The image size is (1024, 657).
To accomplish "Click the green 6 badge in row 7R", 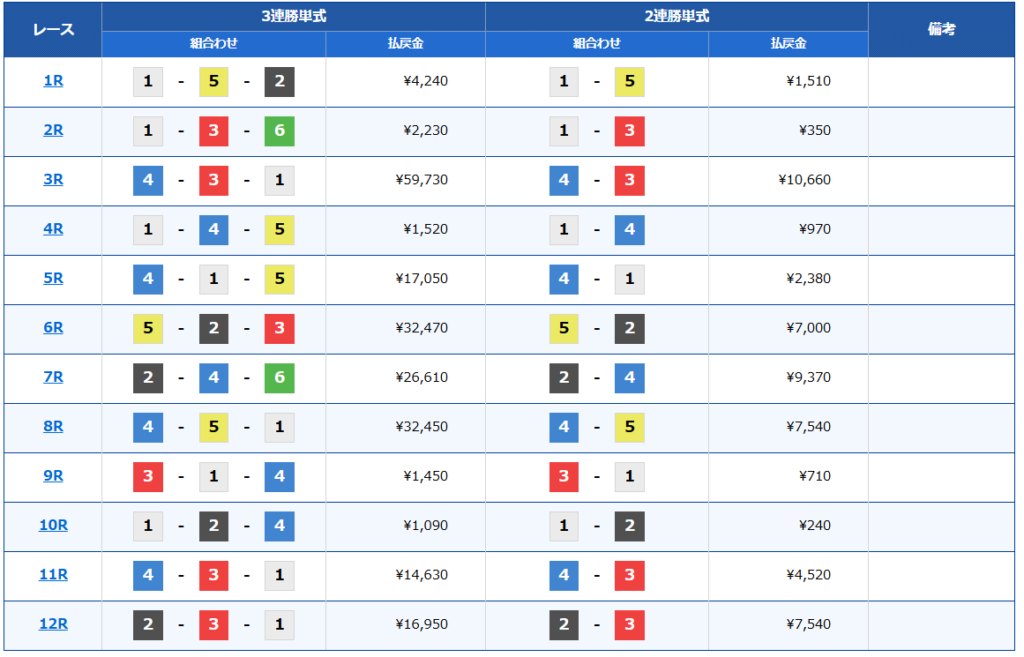I will point(279,378).
